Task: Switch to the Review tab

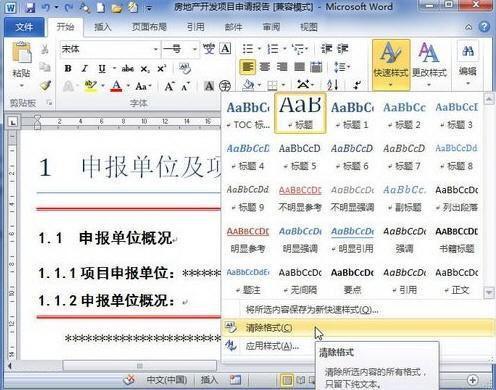Action: (x=271, y=27)
